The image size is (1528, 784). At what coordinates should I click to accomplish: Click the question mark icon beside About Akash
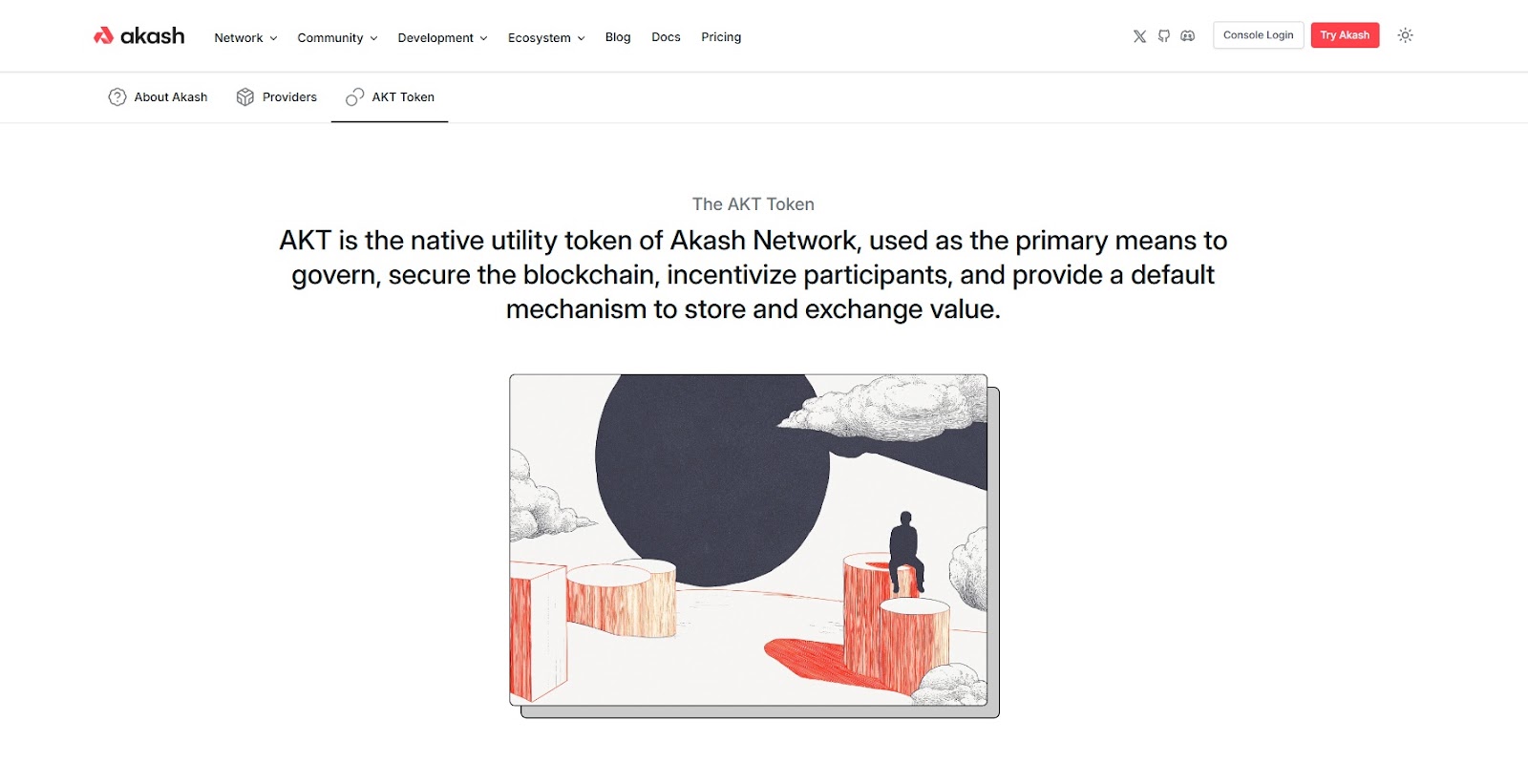click(x=117, y=97)
